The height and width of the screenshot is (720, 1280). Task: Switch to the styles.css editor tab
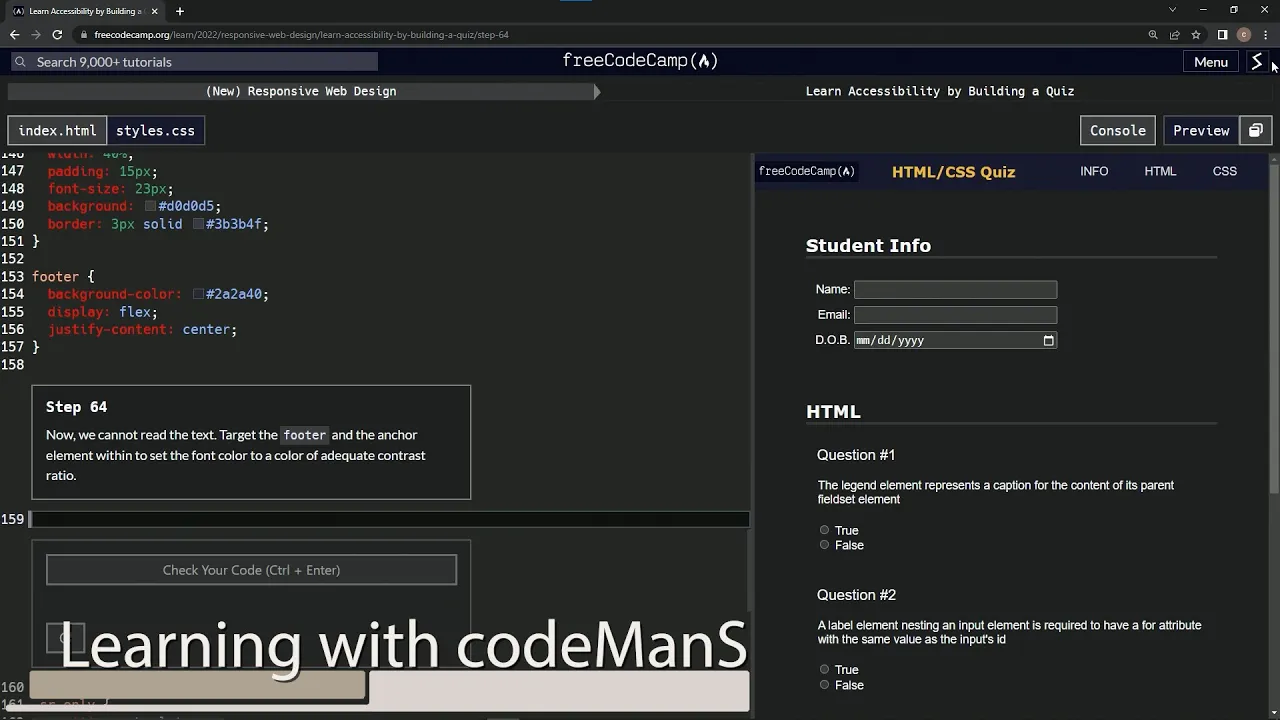pos(155,131)
